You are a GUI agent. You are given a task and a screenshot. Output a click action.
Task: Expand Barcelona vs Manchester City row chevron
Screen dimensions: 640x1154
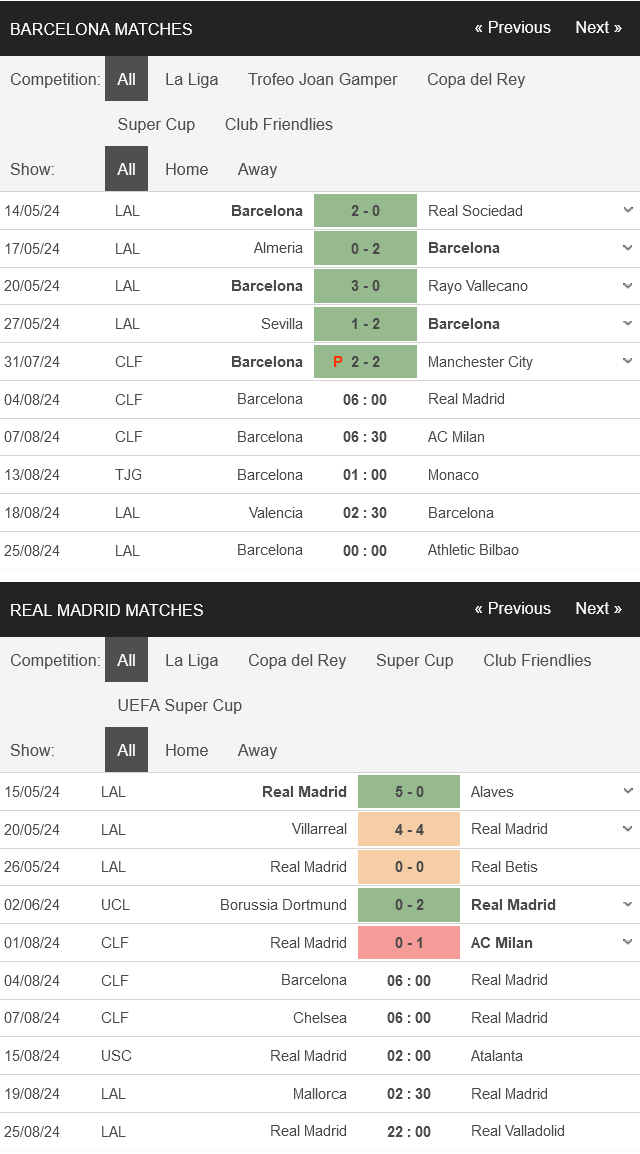(x=627, y=361)
